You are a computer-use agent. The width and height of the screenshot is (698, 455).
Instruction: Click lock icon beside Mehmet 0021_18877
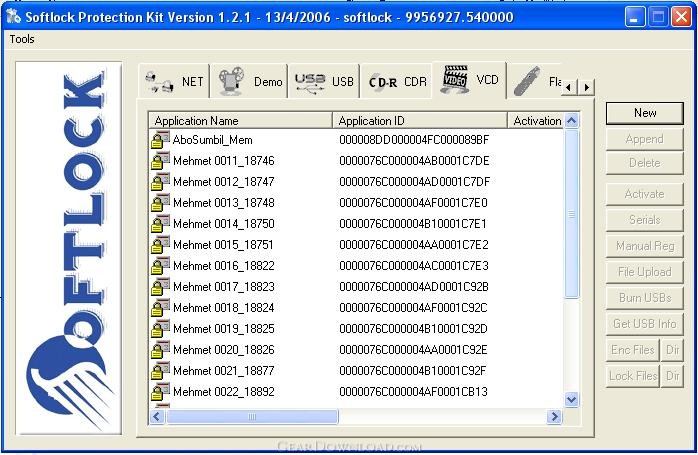tap(160, 370)
